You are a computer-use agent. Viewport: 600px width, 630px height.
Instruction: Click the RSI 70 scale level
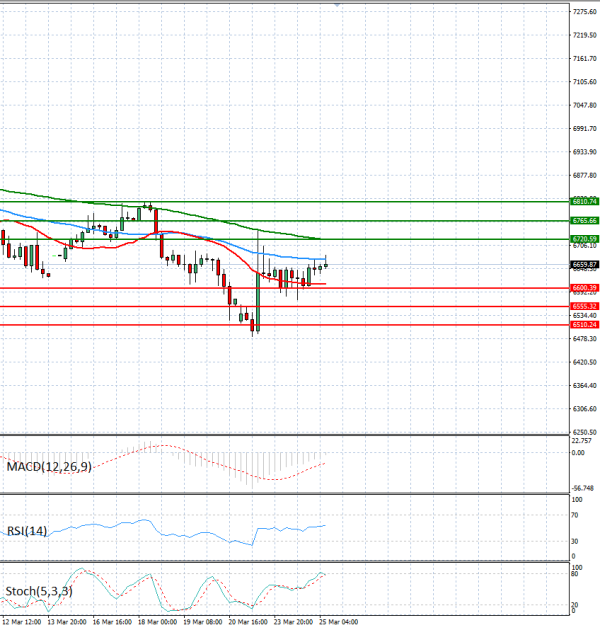[575, 514]
